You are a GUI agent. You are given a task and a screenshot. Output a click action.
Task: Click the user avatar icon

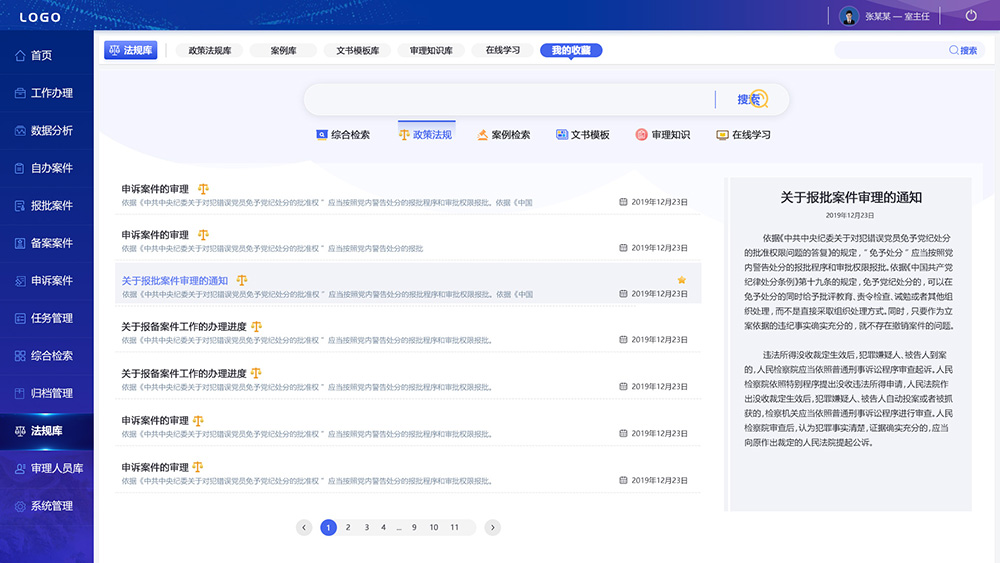pyautogui.click(x=849, y=16)
